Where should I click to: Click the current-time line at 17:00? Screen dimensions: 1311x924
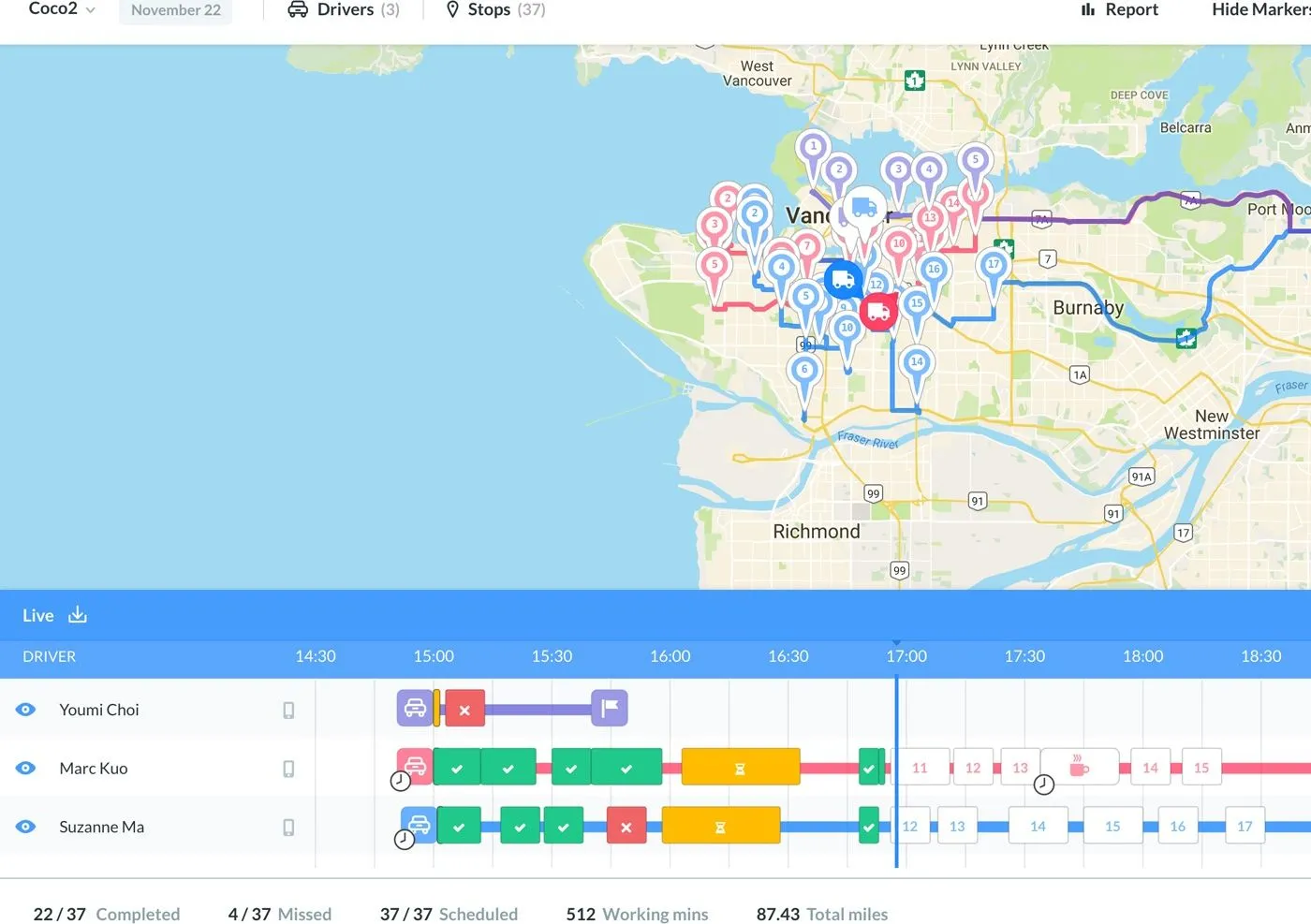[897, 768]
